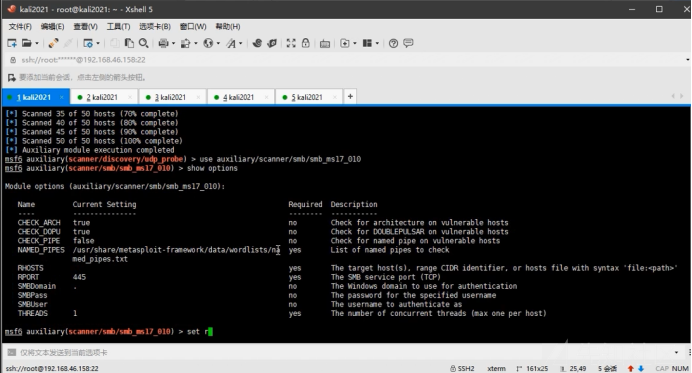Open the 窗口(W) menu

[193, 26]
